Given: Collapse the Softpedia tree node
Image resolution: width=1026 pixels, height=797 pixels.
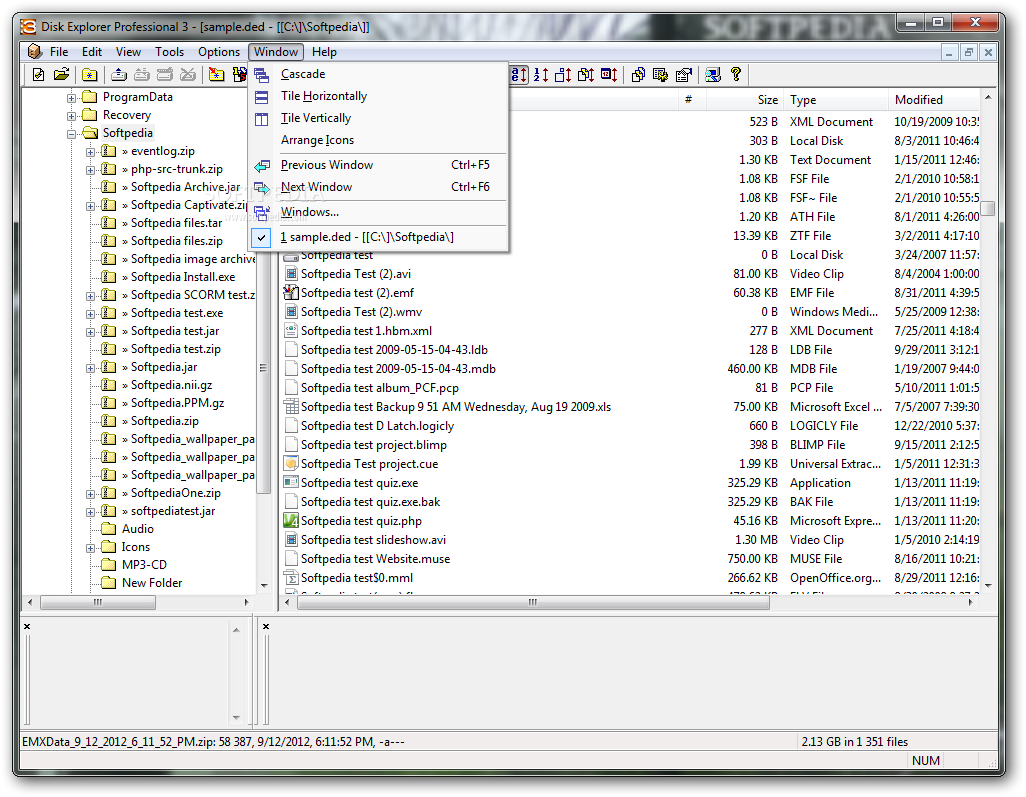Looking at the screenshot, I should (71, 134).
